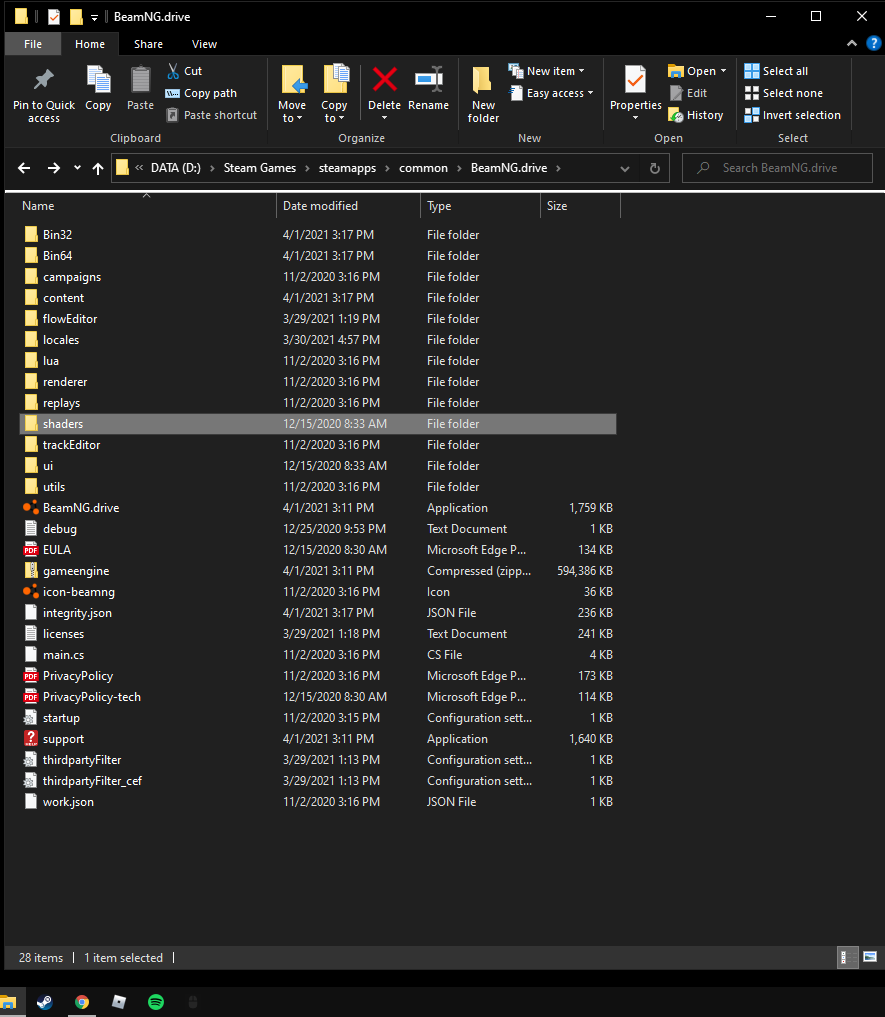The width and height of the screenshot is (885, 1017).
Task: Rename the selected item
Action: tap(428, 87)
